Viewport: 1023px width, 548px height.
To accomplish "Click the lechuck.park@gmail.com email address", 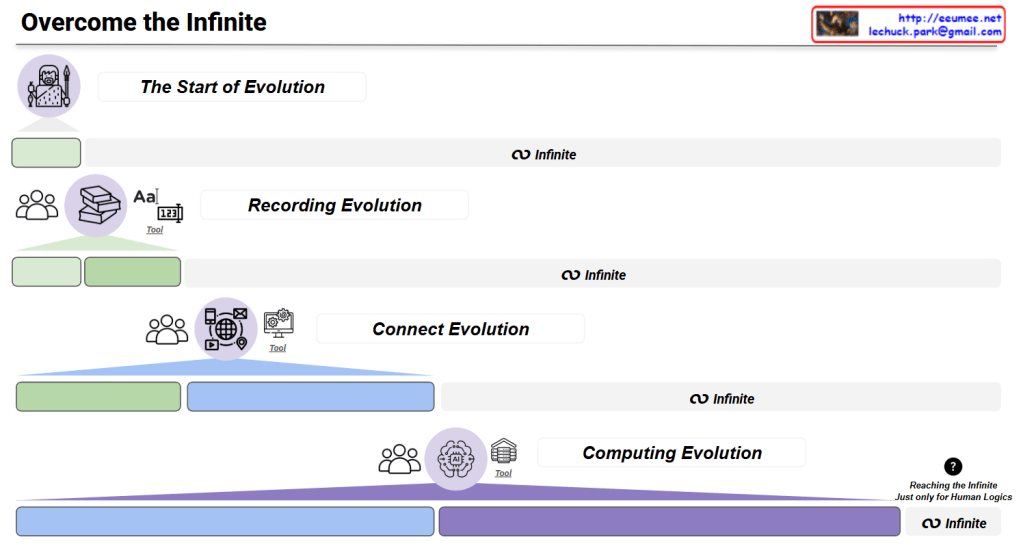I will [x=934, y=32].
